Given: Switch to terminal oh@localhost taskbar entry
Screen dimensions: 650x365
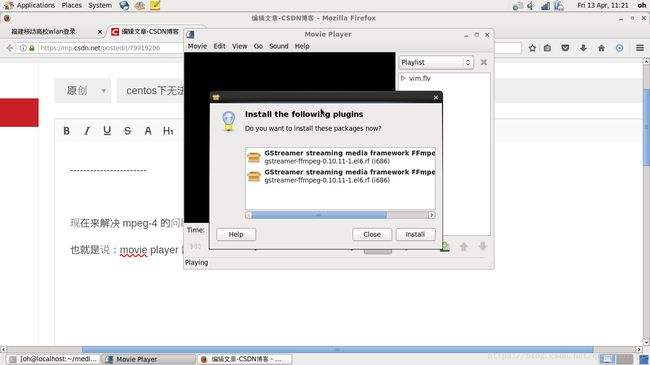Looking at the screenshot, I should (54, 359).
